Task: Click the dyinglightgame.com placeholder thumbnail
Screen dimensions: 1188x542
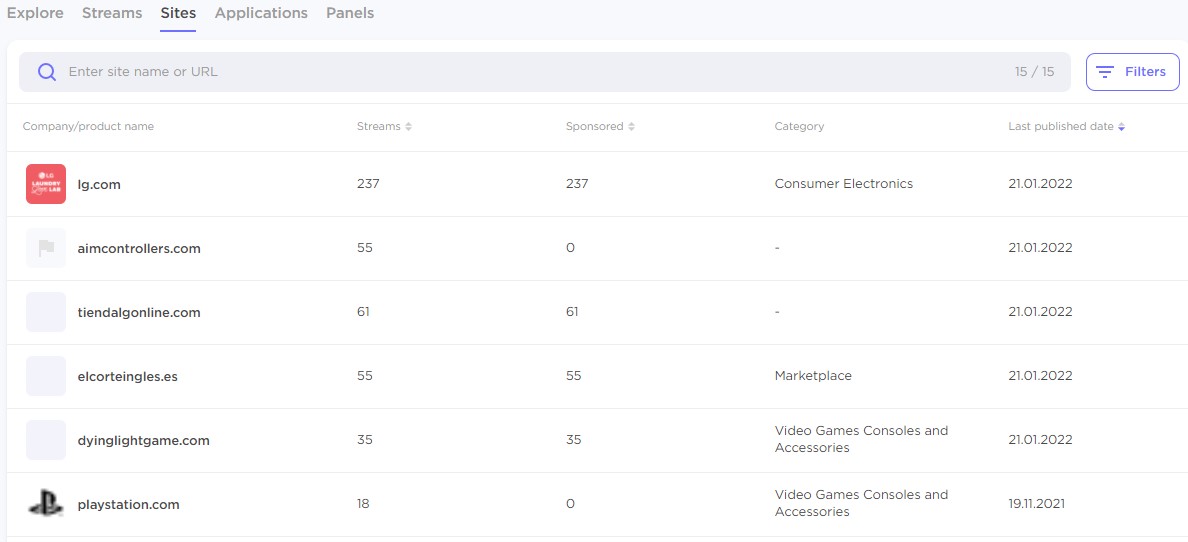Action: click(x=46, y=440)
